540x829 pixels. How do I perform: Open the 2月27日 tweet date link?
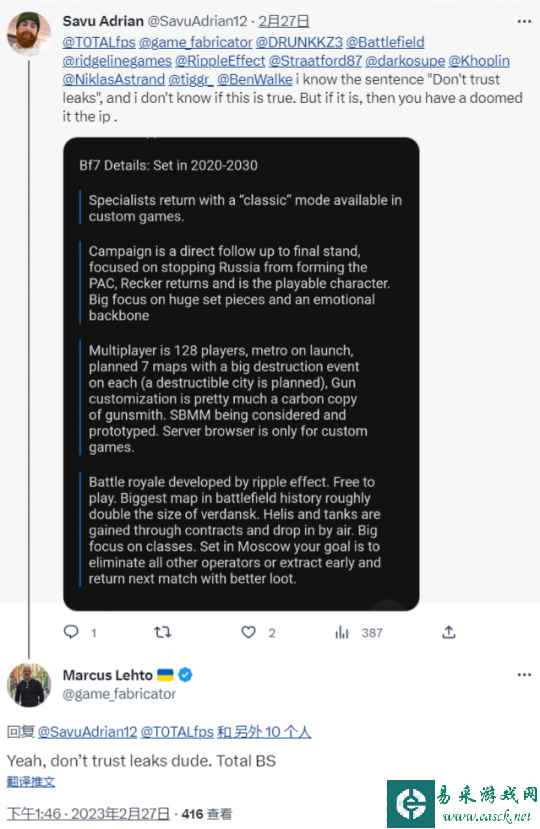point(284,21)
